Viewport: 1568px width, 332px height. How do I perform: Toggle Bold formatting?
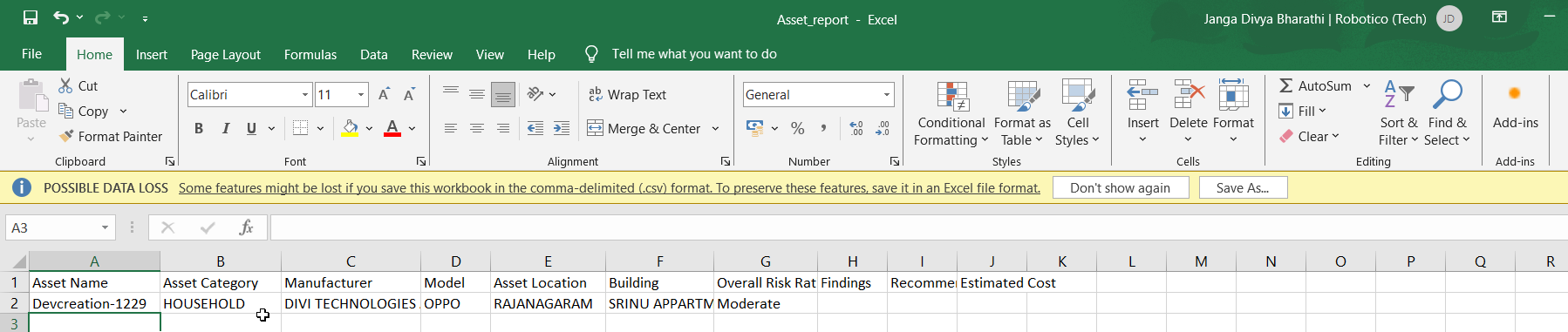[x=199, y=128]
